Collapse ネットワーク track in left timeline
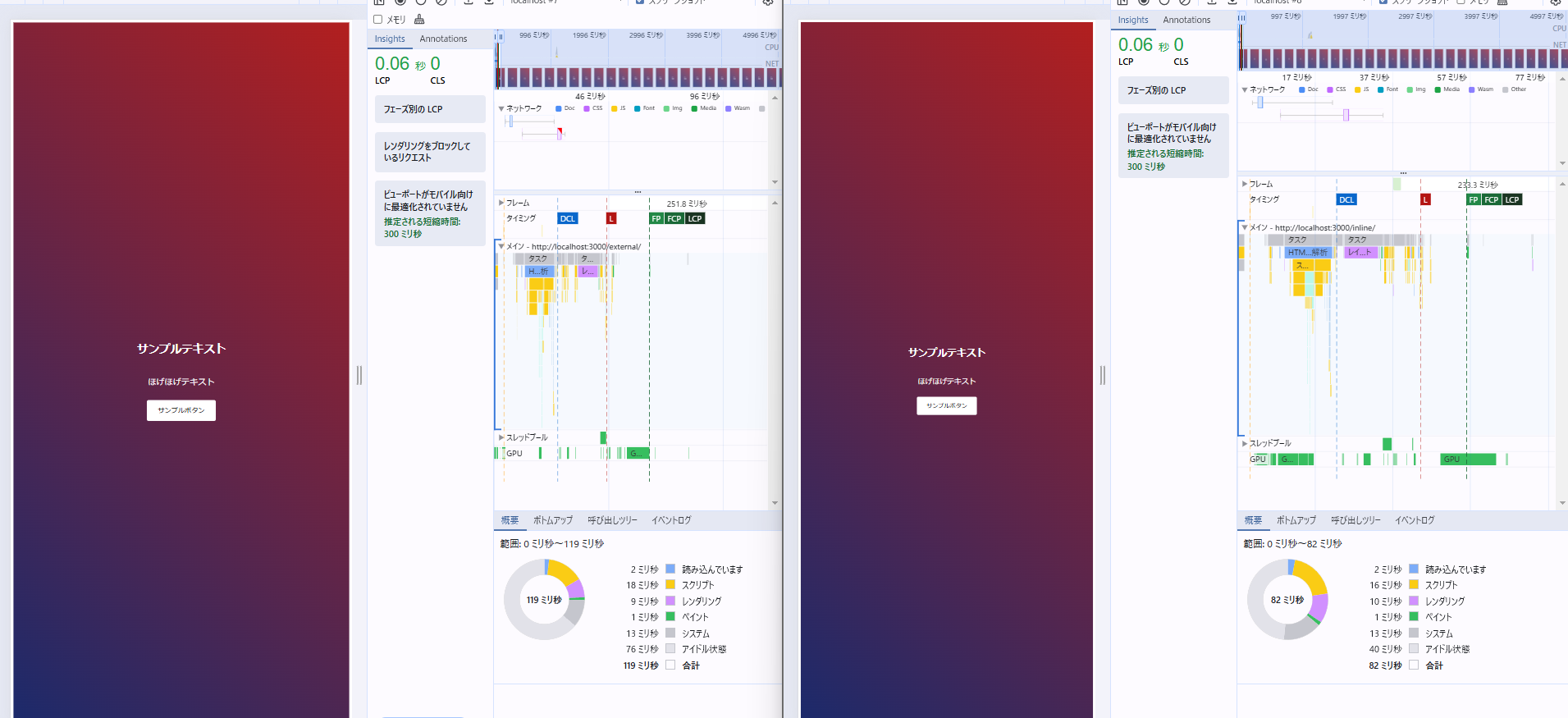This screenshot has width=1568, height=718. click(x=501, y=108)
